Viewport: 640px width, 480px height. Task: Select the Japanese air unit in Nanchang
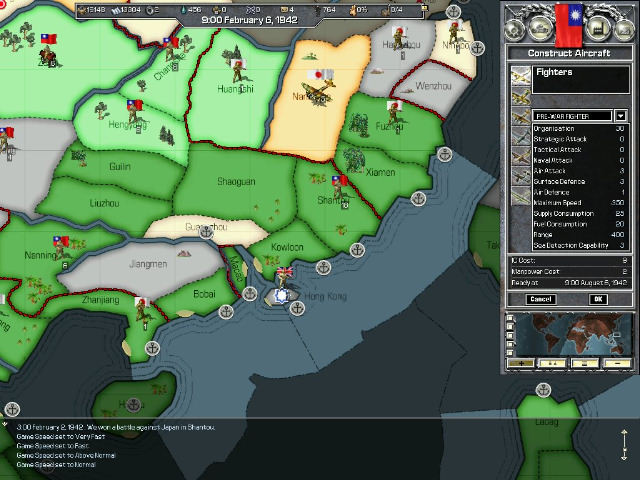[x=320, y=92]
